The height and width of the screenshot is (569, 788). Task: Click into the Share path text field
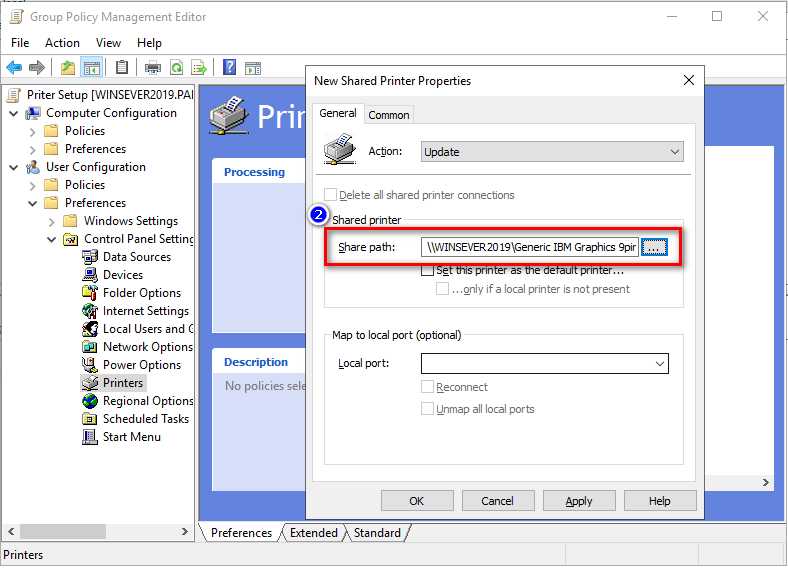coord(530,248)
